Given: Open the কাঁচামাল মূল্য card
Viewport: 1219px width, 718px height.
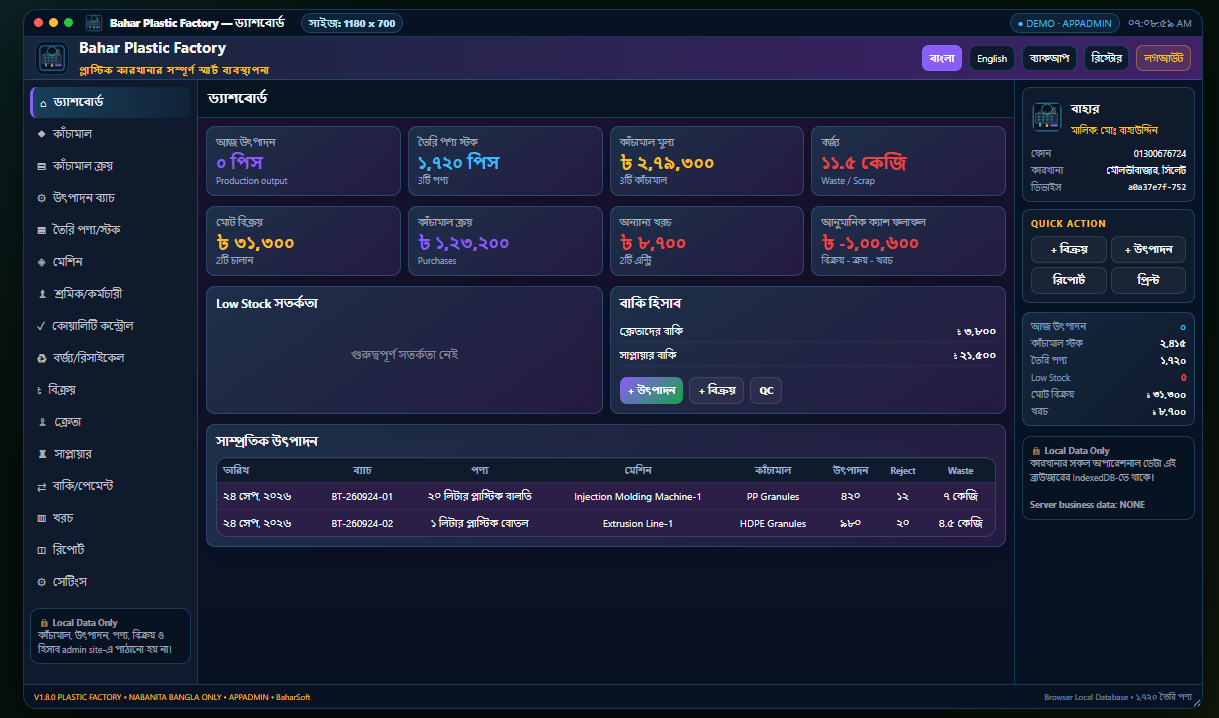Looking at the screenshot, I should [707, 161].
